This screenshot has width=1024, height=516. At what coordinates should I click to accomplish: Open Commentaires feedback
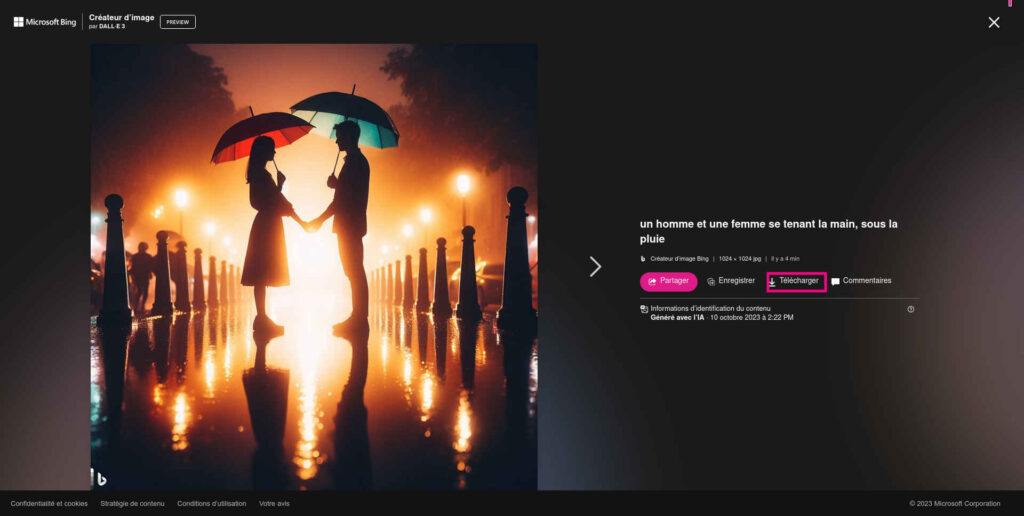tap(861, 281)
